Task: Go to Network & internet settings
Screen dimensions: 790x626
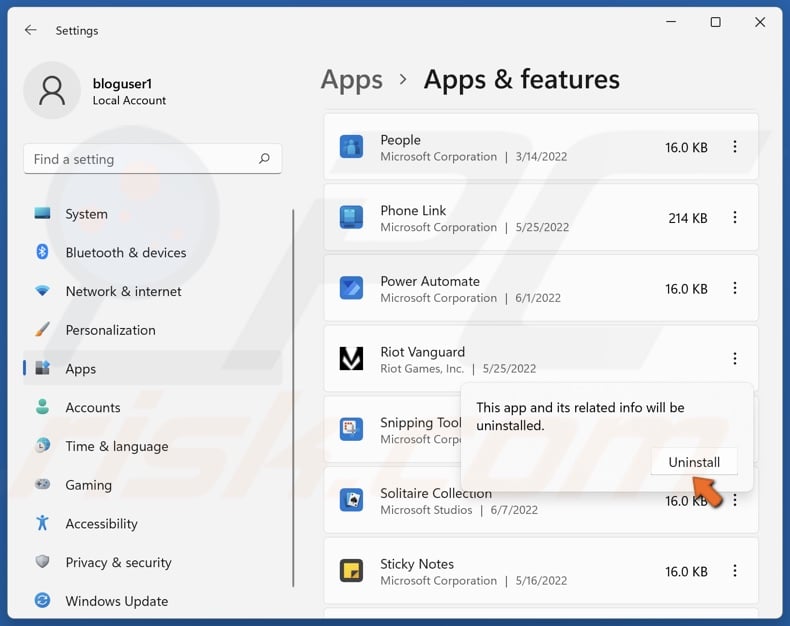Action: 153,291
